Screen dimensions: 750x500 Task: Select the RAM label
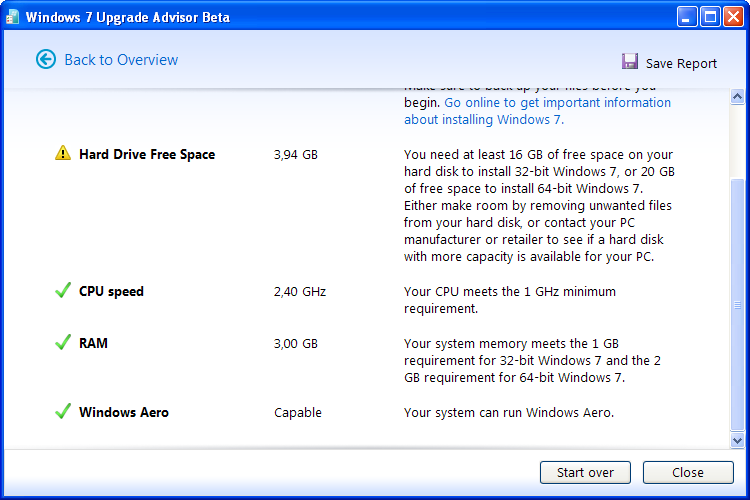point(93,343)
